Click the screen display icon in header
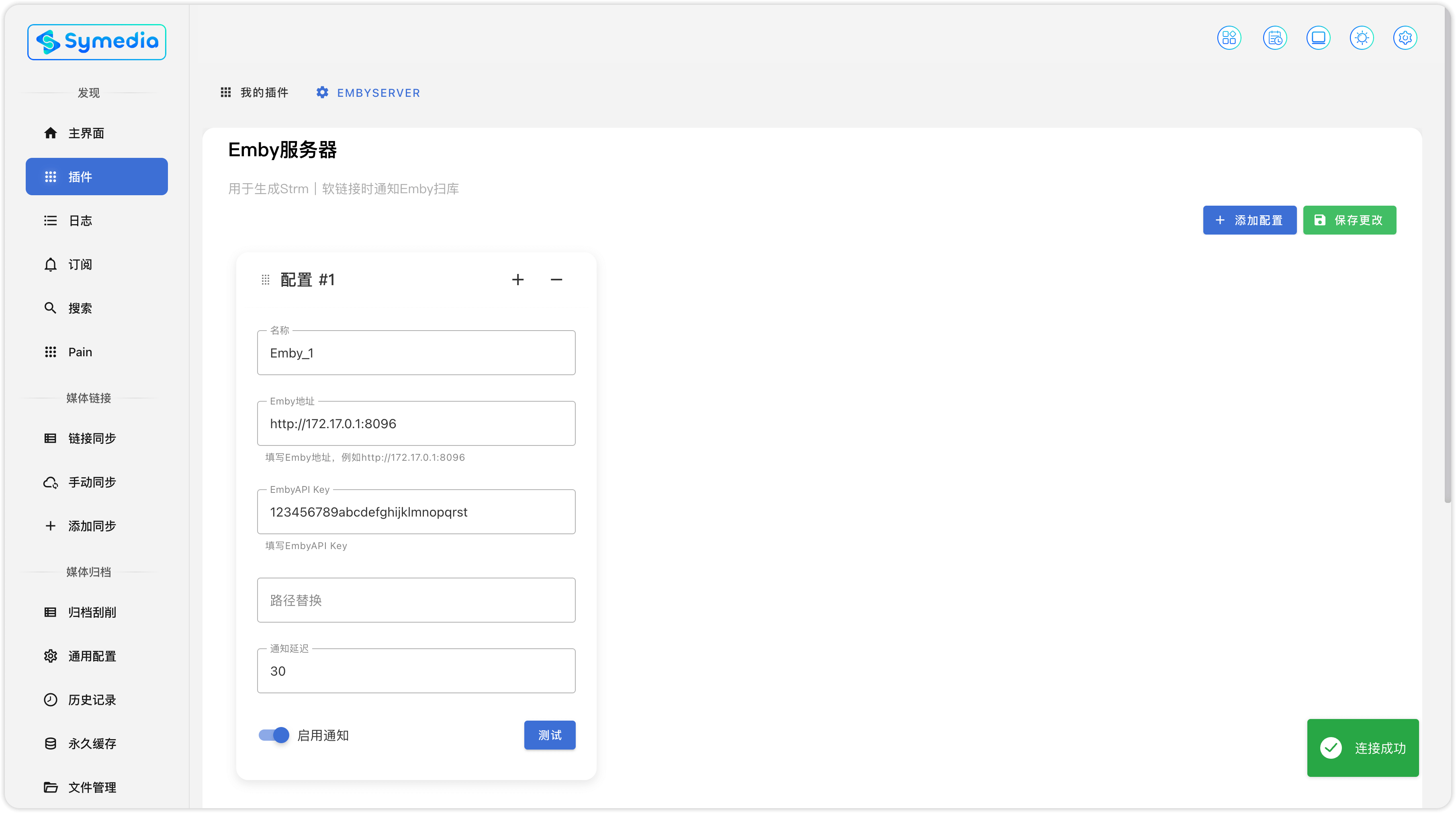This screenshot has height=813, width=1456. (x=1318, y=38)
